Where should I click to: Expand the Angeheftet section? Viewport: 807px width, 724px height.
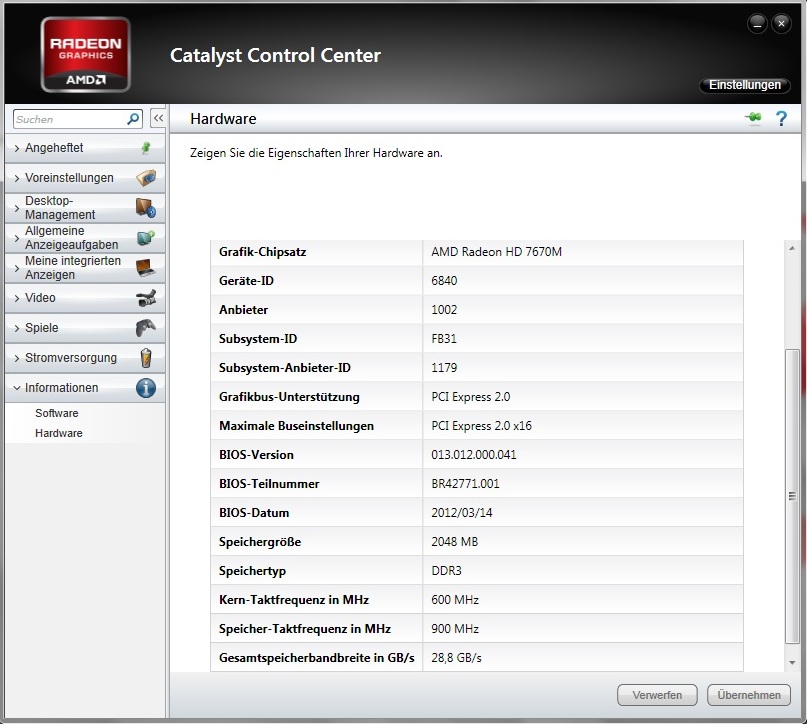coord(85,148)
